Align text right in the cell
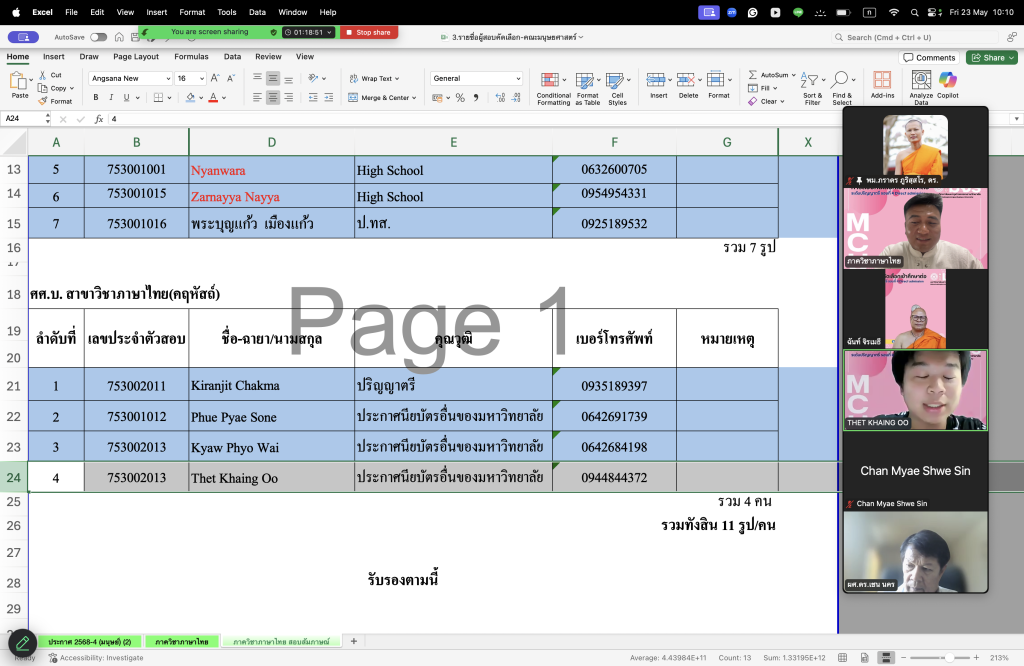This screenshot has width=1024, height=666. click(x=288, y=97)
